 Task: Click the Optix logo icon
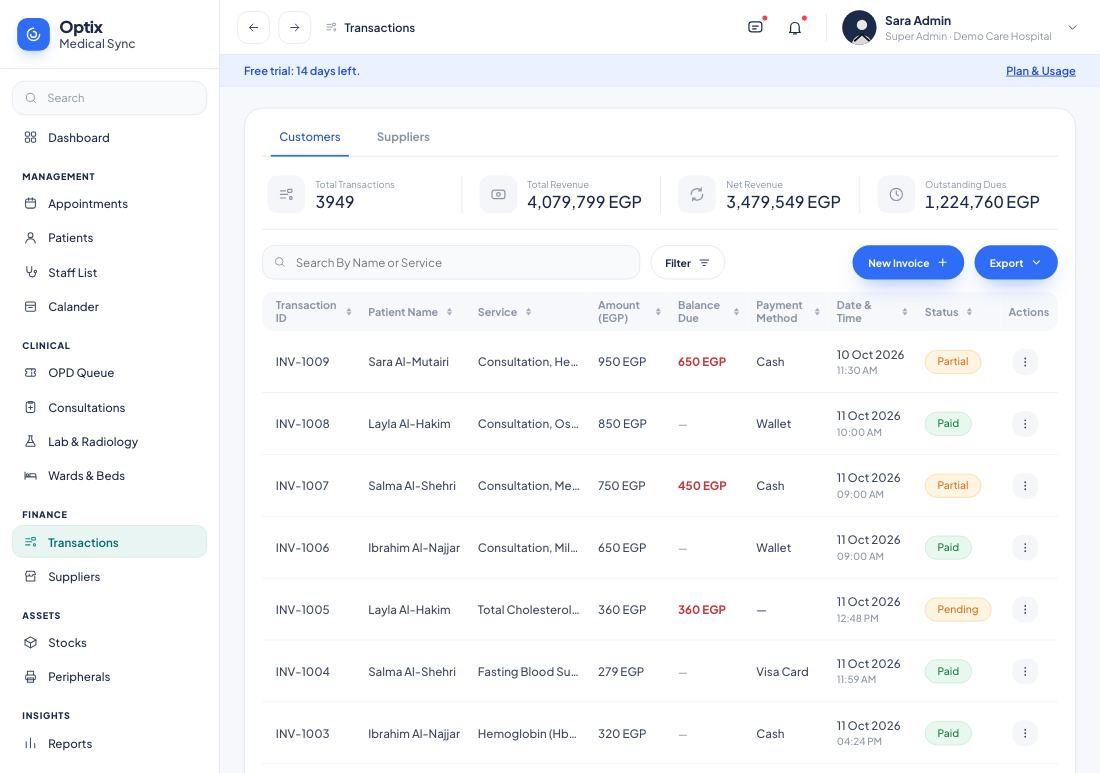[x=33, y=34]
